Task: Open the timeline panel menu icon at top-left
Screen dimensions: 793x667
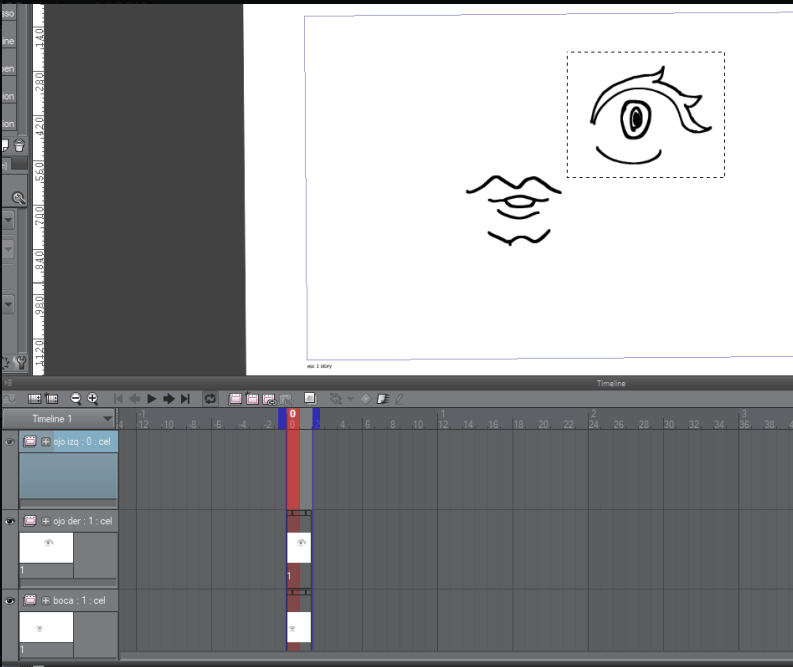Action: (8, 383)
